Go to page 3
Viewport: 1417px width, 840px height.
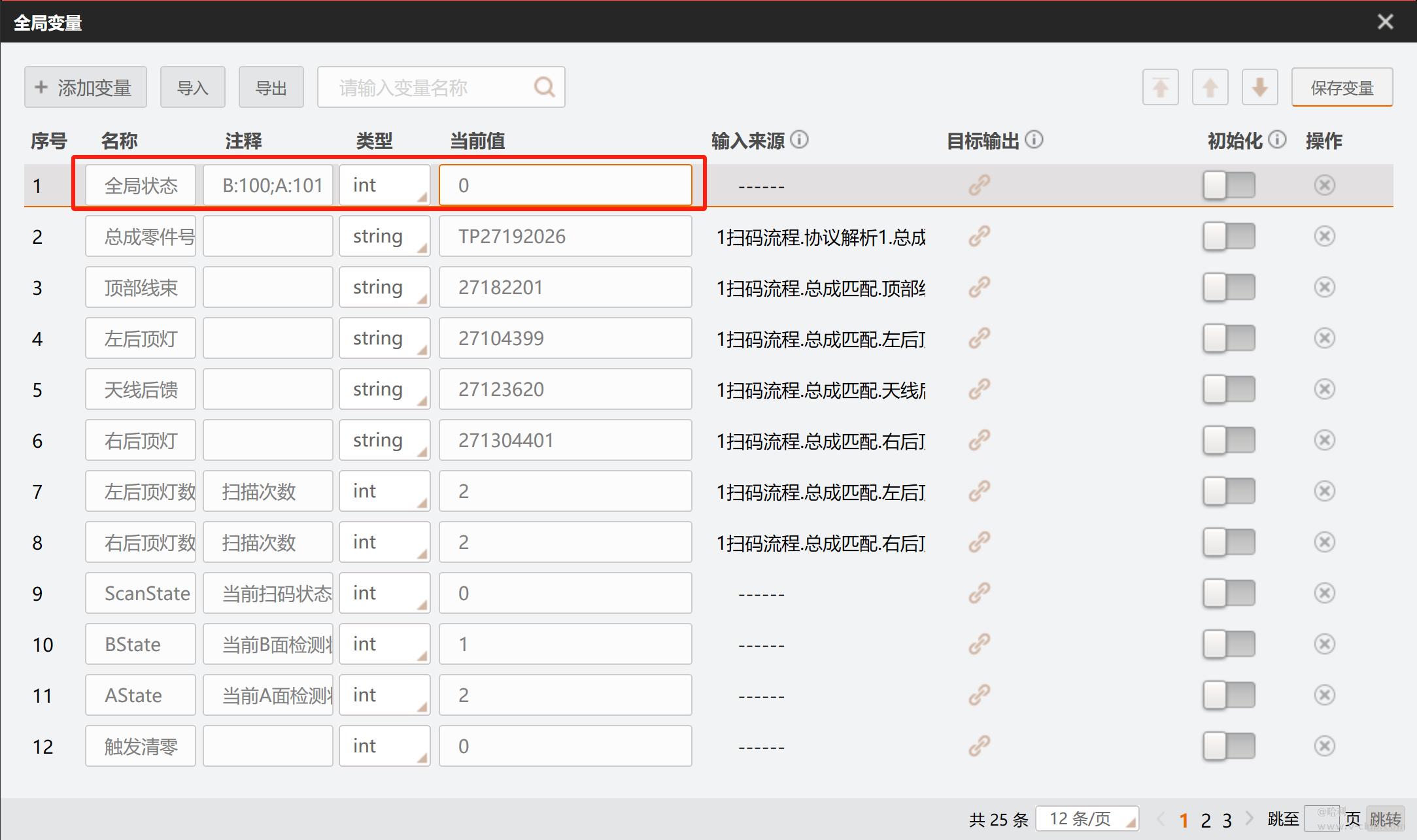(1227, 820)
